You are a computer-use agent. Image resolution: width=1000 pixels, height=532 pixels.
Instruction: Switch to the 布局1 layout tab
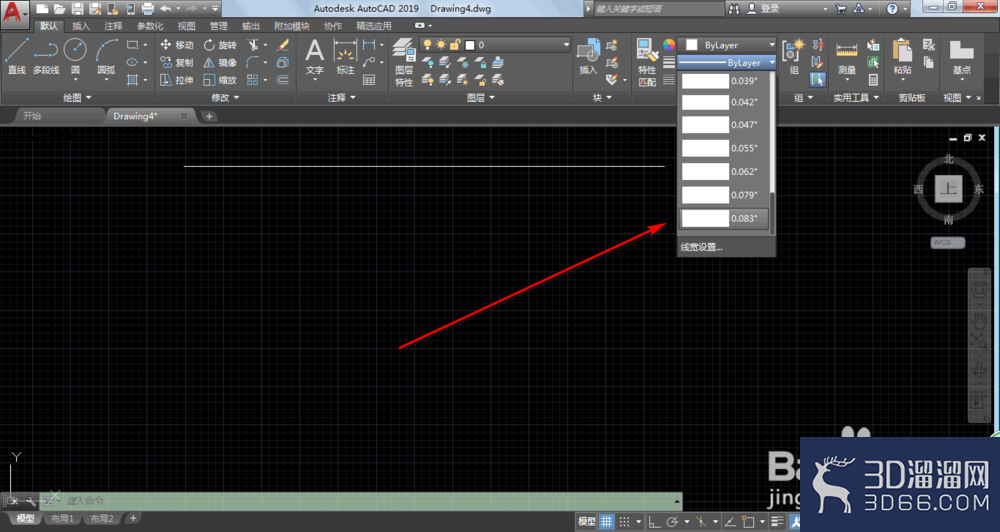pyautogui.click(x=62, y=519)
